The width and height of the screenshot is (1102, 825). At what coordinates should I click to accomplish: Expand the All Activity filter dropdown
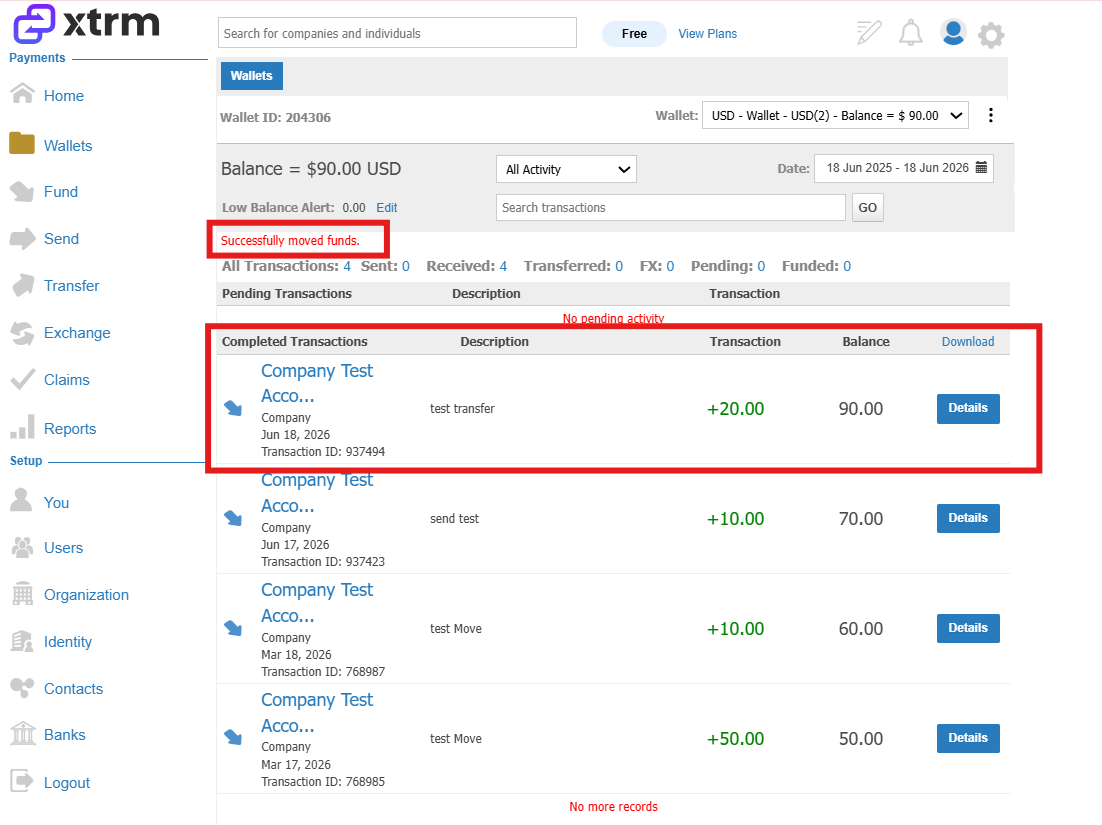566,169
